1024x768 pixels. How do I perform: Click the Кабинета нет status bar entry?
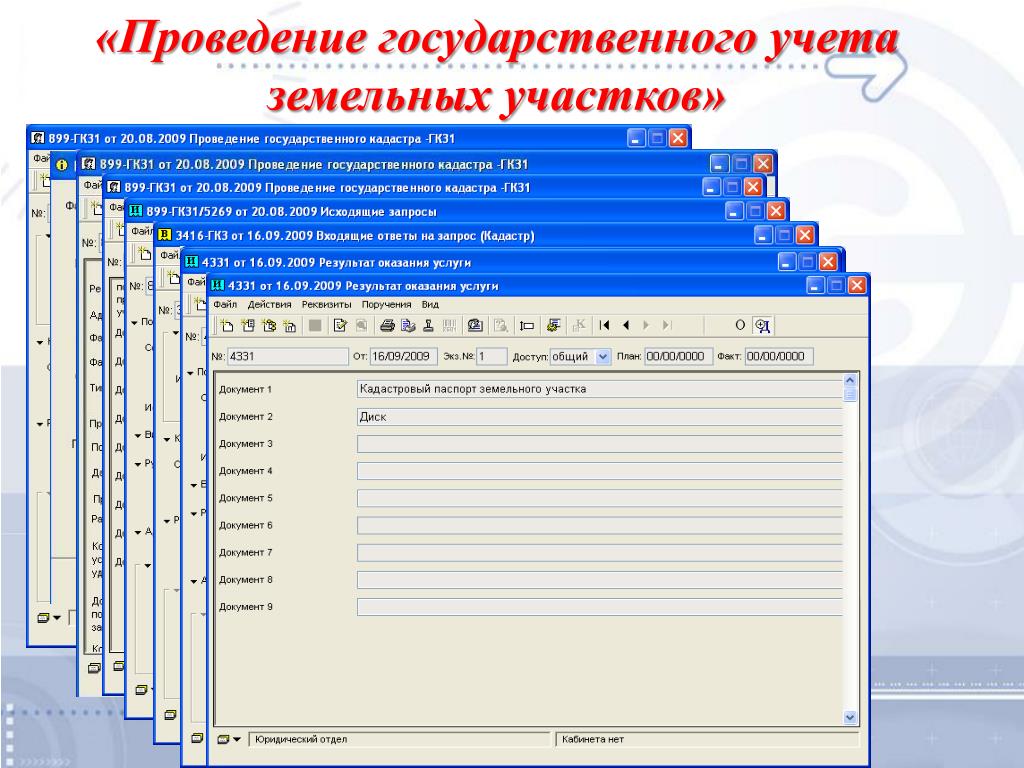tap(707, 739)
